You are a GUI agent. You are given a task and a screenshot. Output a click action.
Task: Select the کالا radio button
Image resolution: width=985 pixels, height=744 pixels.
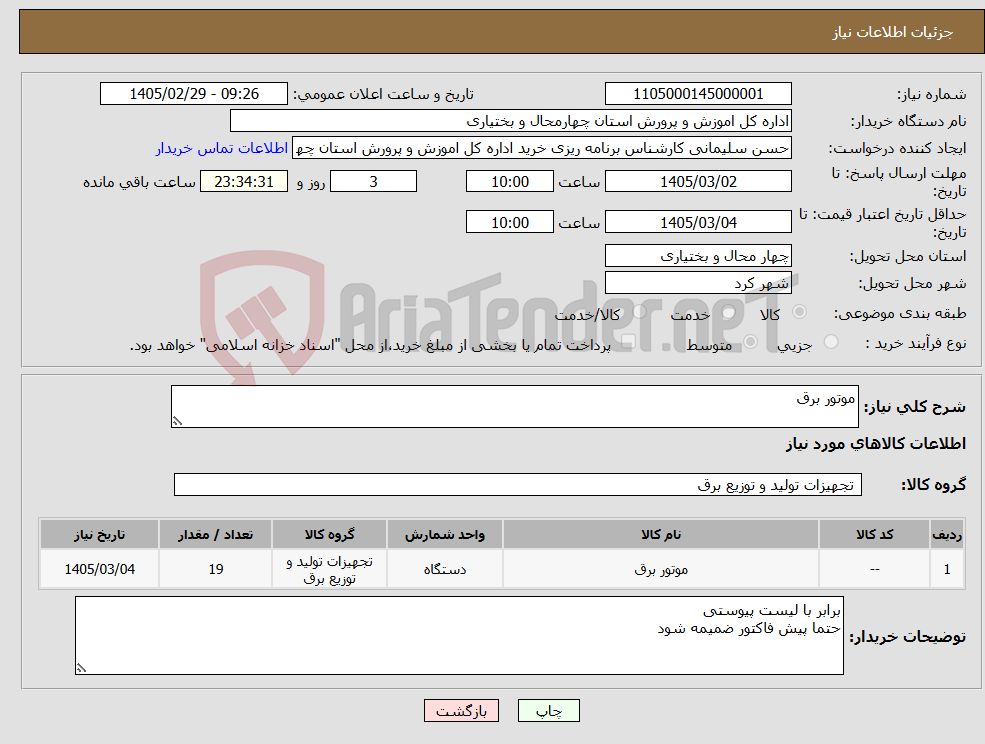(x=800, y=312)
